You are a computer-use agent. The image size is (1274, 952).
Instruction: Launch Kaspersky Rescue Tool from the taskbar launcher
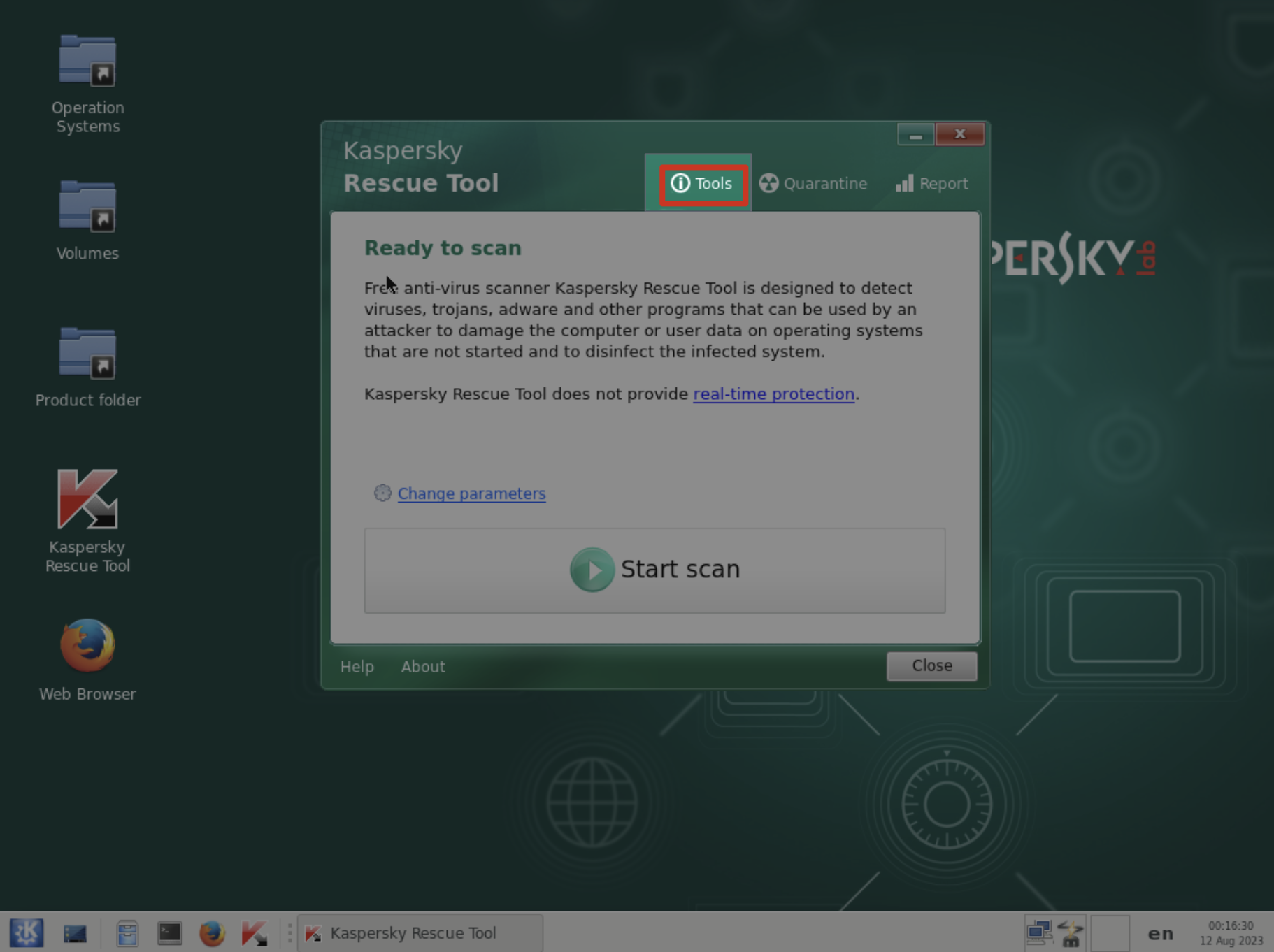click(255, 933)
